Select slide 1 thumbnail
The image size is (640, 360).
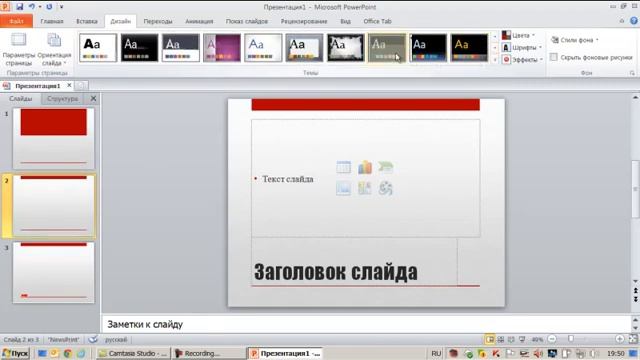click(53, 138)
